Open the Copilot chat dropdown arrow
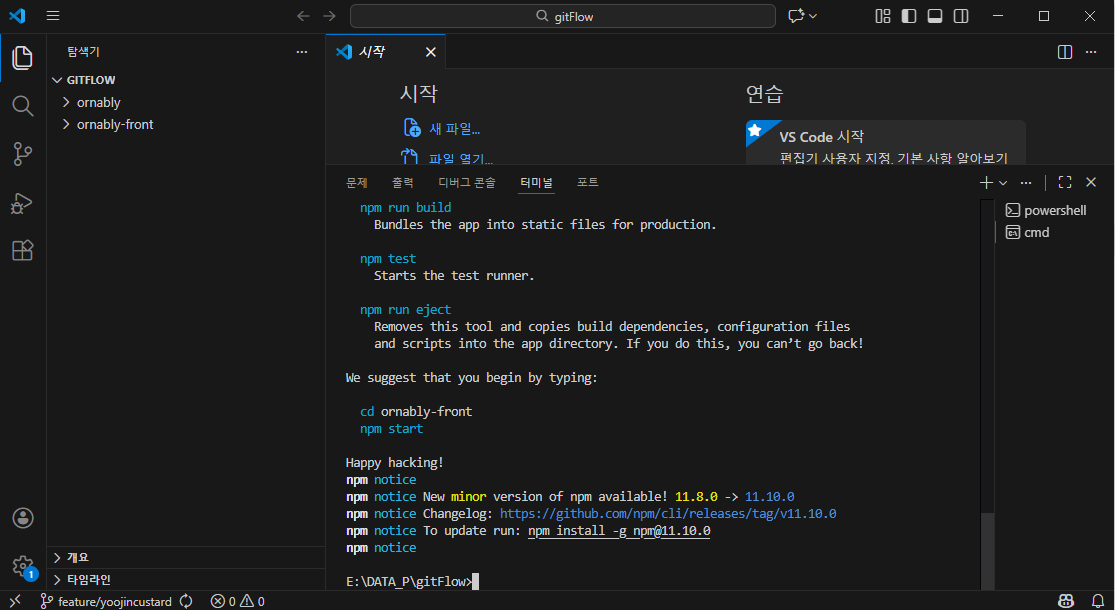The width and height of the screenshot is (1115, 610). pos(813,16)
